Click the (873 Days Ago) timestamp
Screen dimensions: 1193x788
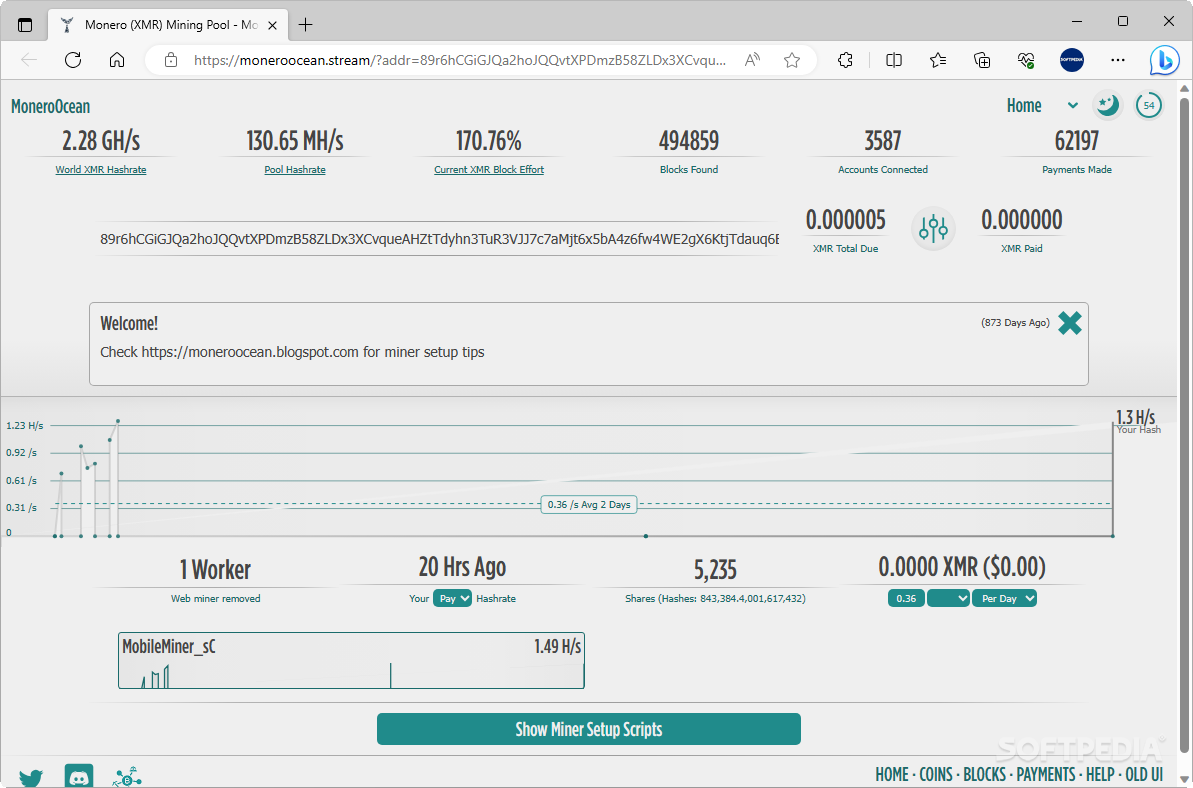(1015, 323)
